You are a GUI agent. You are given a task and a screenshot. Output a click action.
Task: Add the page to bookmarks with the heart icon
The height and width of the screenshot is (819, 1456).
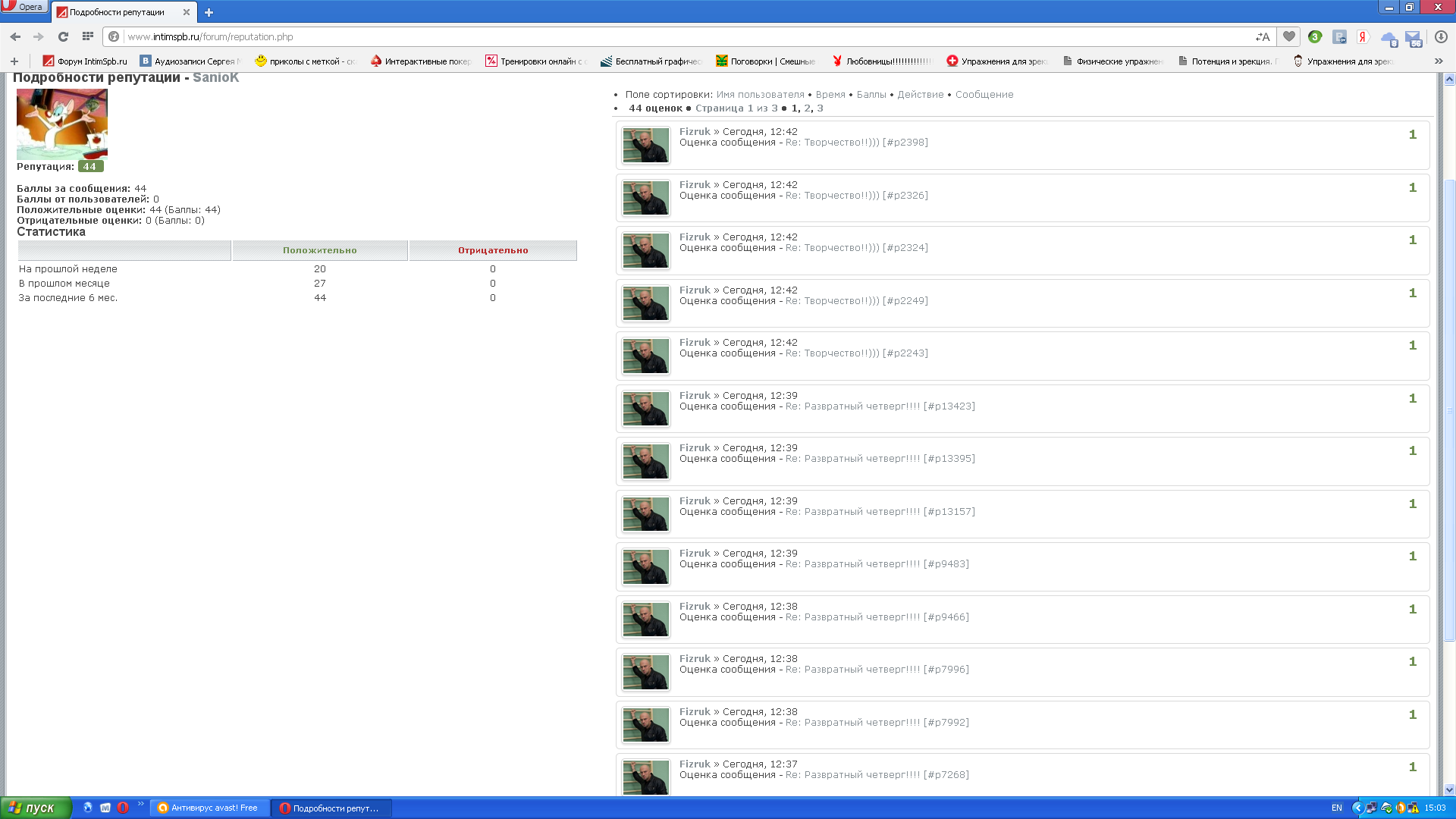pyautogui.click(x=1288, y=36)
